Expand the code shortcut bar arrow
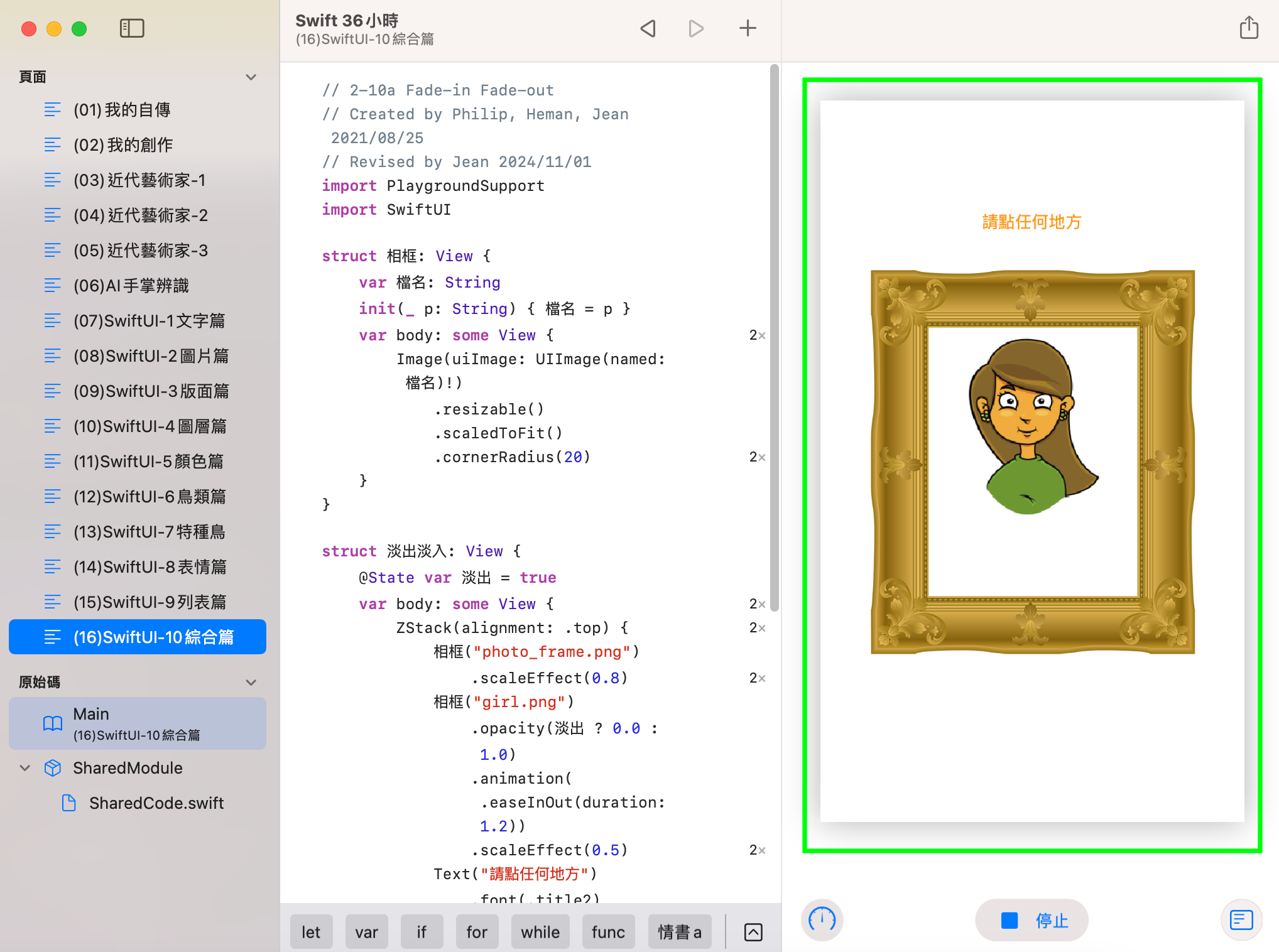The width and height of the screenshot is (1279, 952). pyautogui.click(x=753, y=932)
